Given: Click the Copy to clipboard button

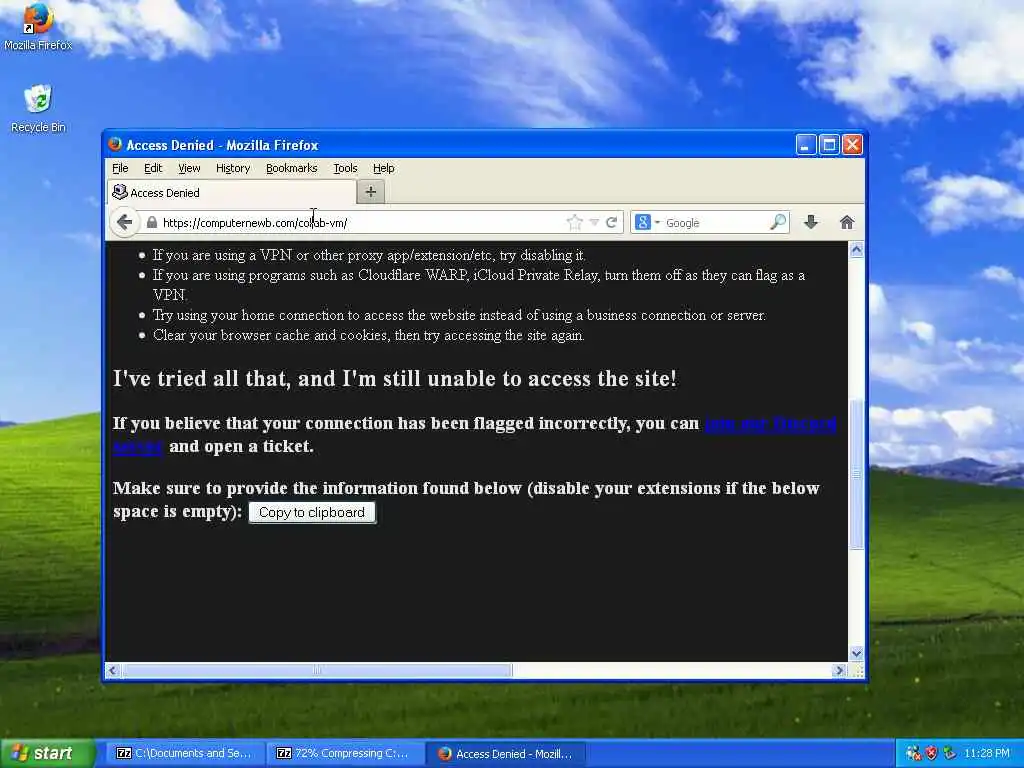Looking at the screenshot, I should tap(312, 513).
